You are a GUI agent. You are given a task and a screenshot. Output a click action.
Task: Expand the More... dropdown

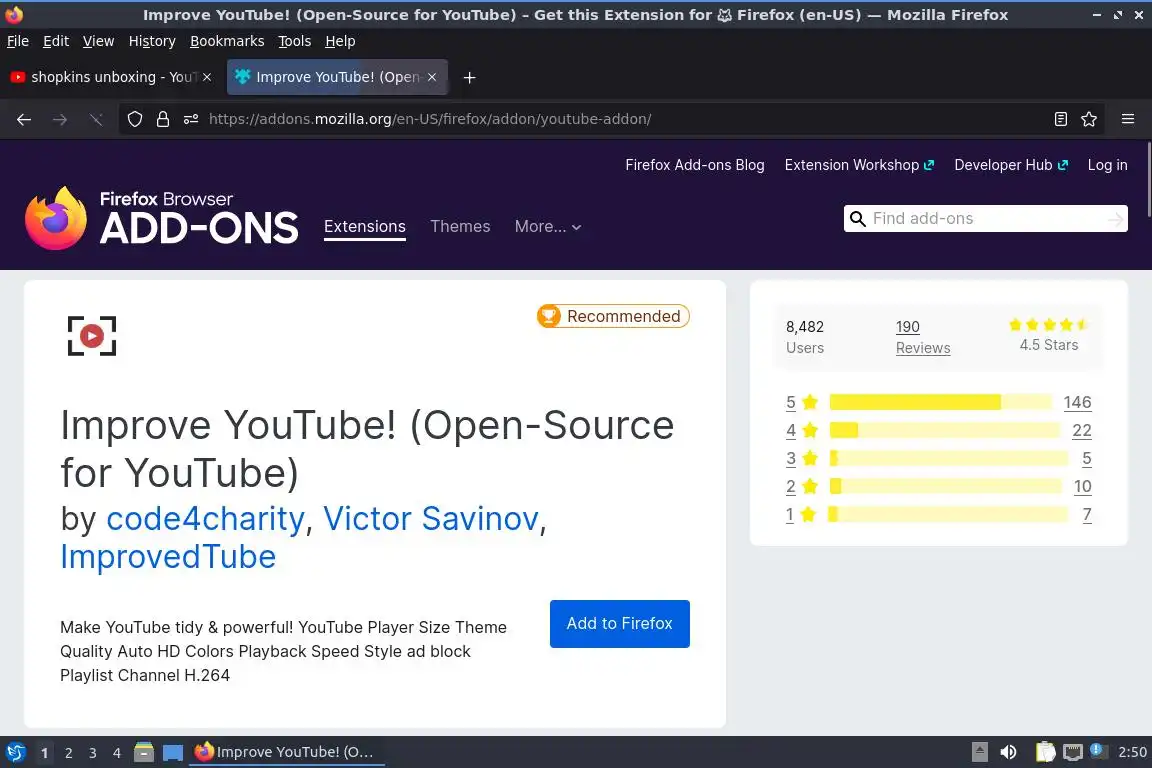[548, 226]
